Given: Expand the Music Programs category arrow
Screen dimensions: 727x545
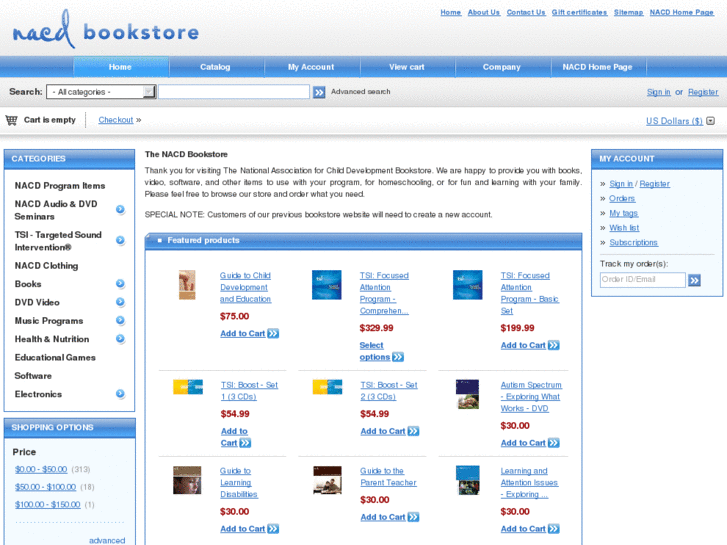Looking at the screenshot, I should (x=120, y=321).
